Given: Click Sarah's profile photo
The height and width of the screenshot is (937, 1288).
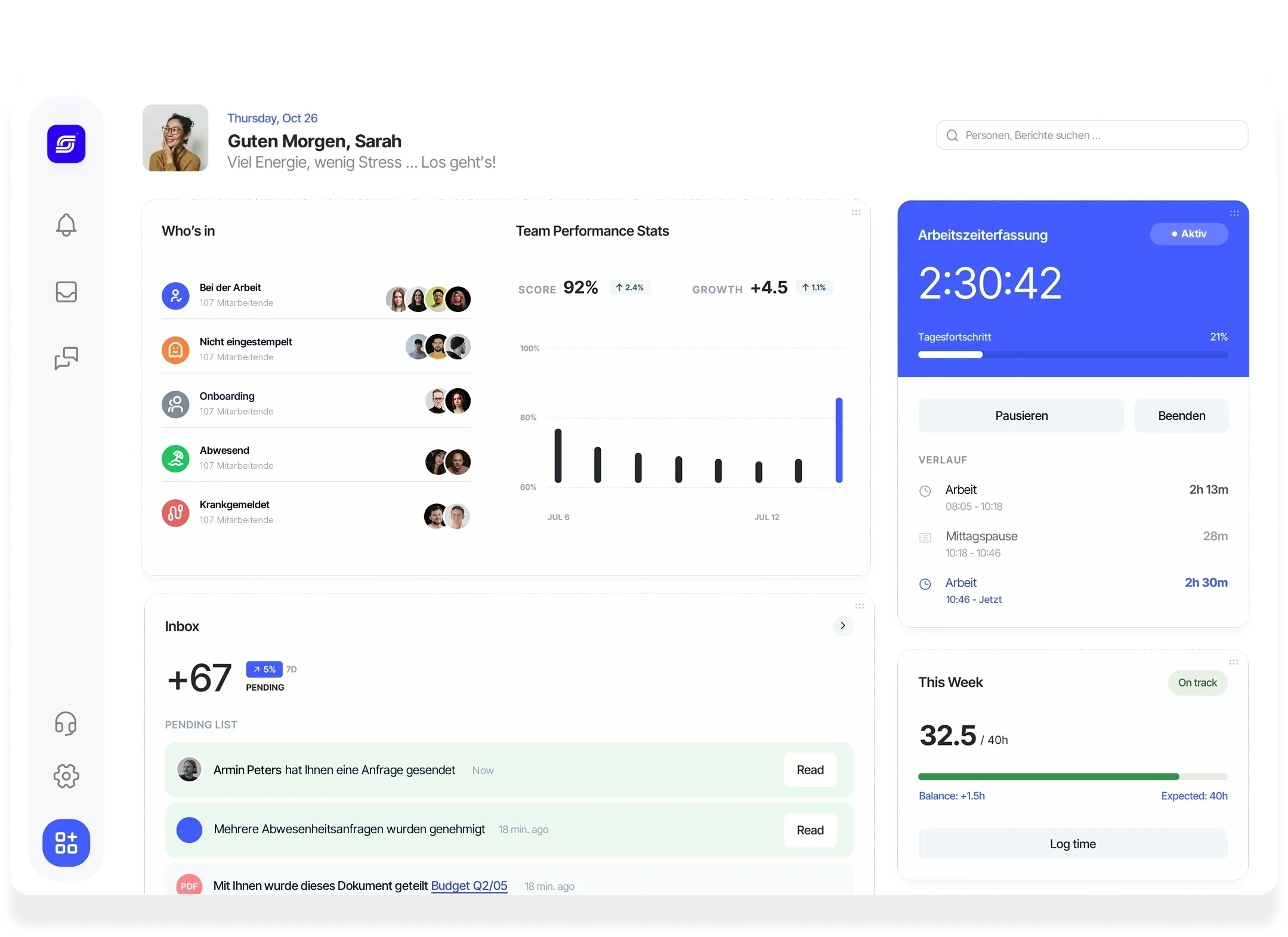Looking at the screenshot, I should (175, 138).
